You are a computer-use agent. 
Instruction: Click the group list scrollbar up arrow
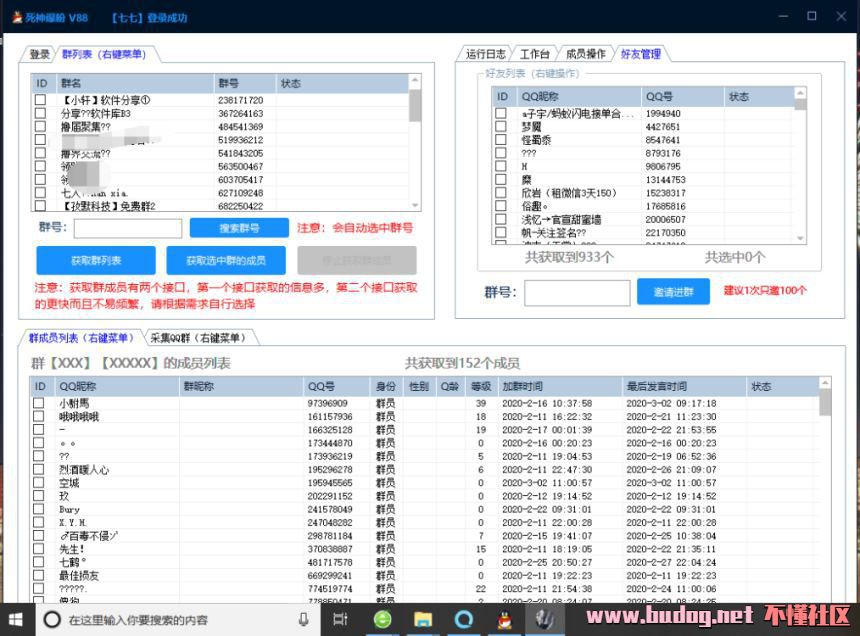415,80
